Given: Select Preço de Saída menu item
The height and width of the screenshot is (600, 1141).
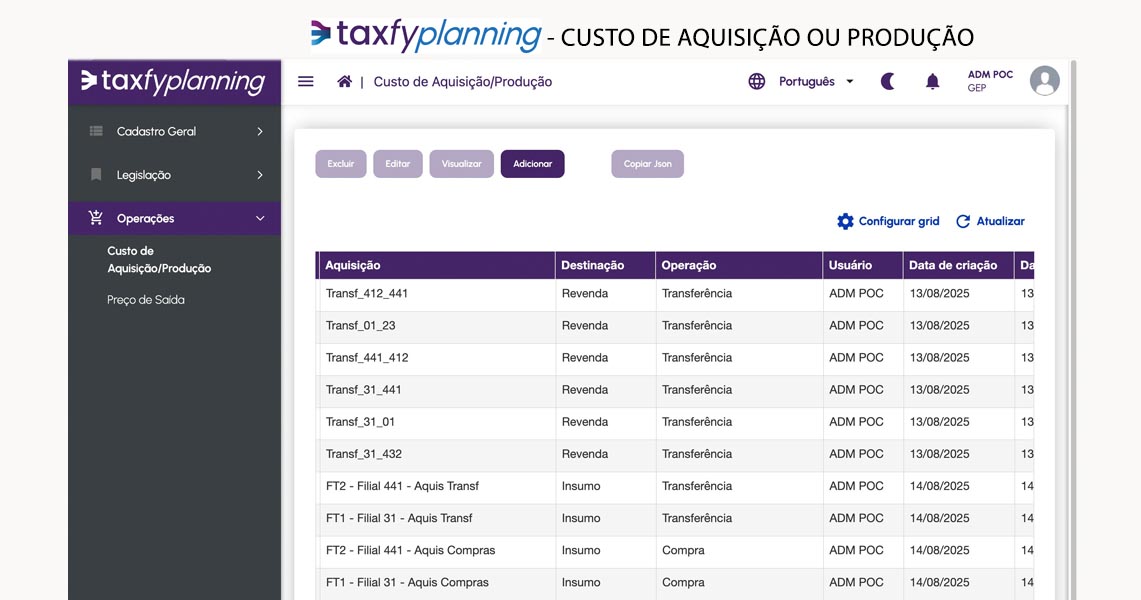Looking at the screenshot, I should (x=146, y=300).
